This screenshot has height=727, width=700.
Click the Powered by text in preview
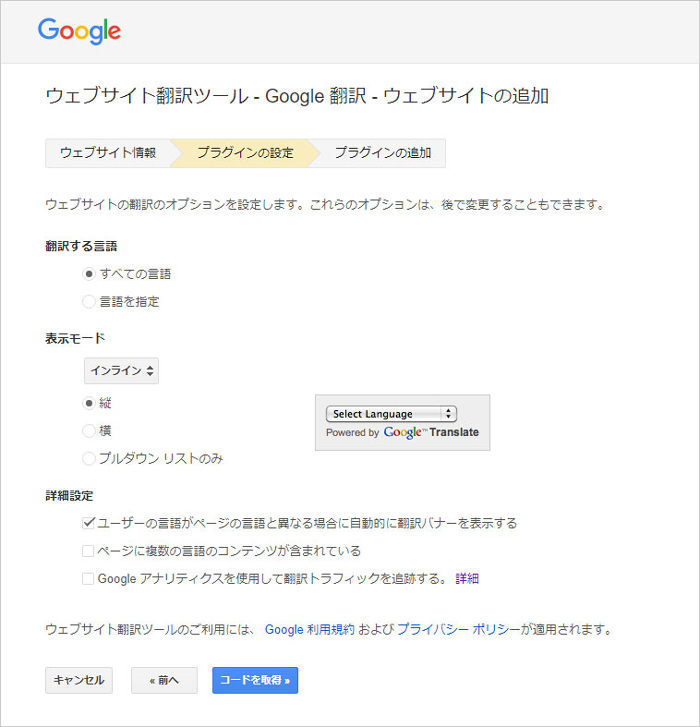(x=352, y=433)
